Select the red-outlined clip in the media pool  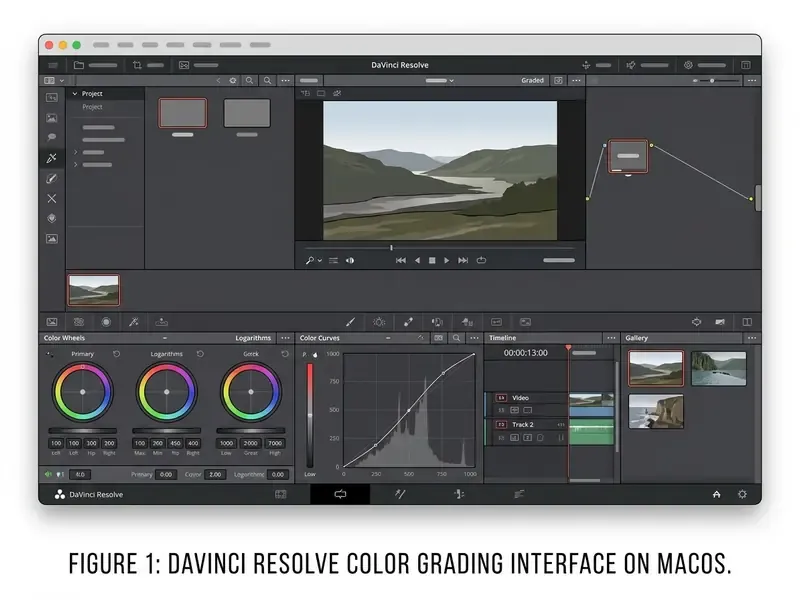click(183, 113)
